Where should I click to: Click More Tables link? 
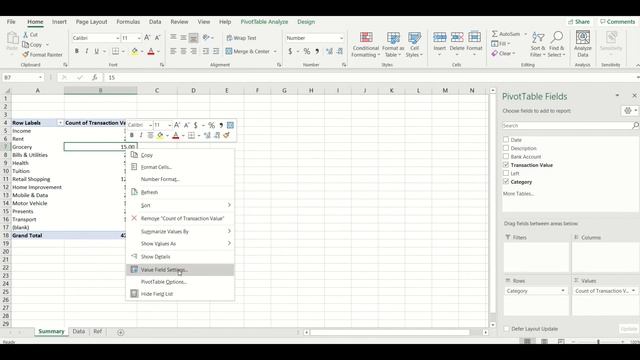(x=518, y=193)
